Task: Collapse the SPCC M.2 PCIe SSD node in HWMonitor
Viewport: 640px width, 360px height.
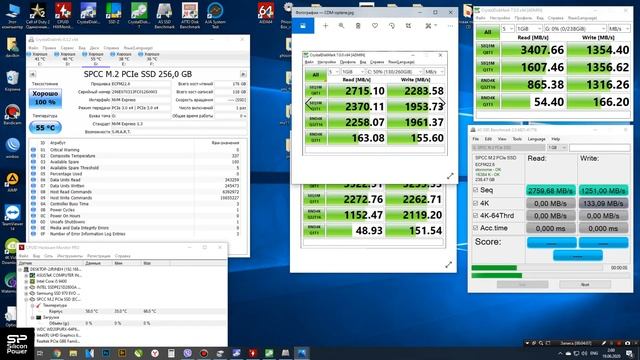Action: tap(26, 299)
